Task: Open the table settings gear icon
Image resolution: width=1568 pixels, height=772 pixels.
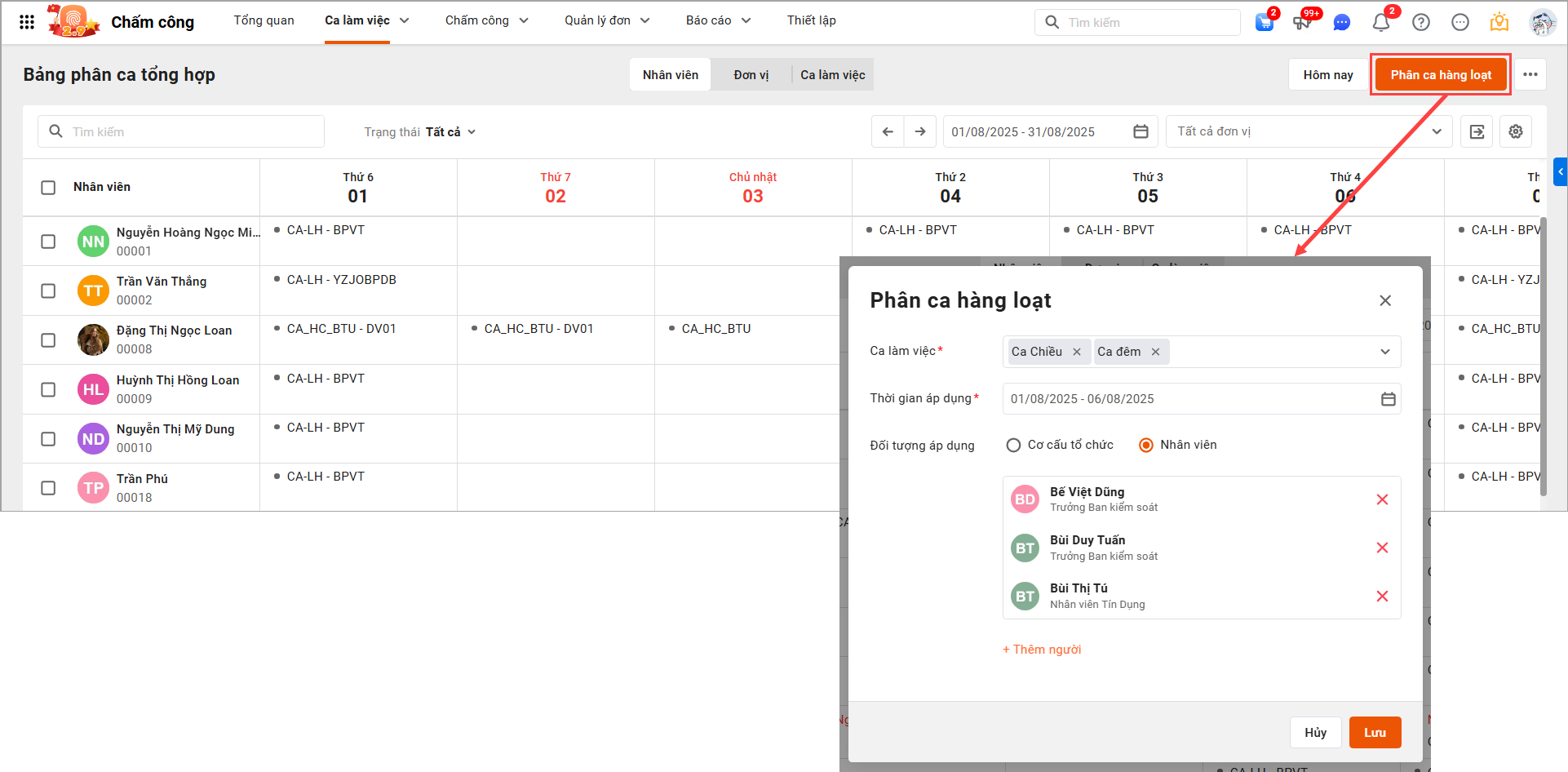Action: click(1516, 132)
